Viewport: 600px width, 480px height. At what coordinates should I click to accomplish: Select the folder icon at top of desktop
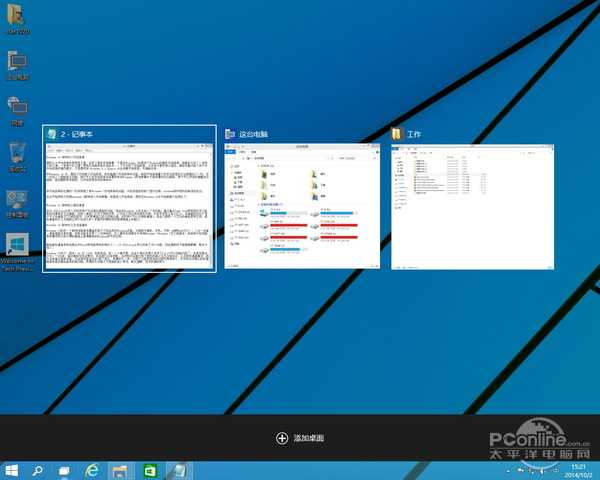tap(17, 19)
